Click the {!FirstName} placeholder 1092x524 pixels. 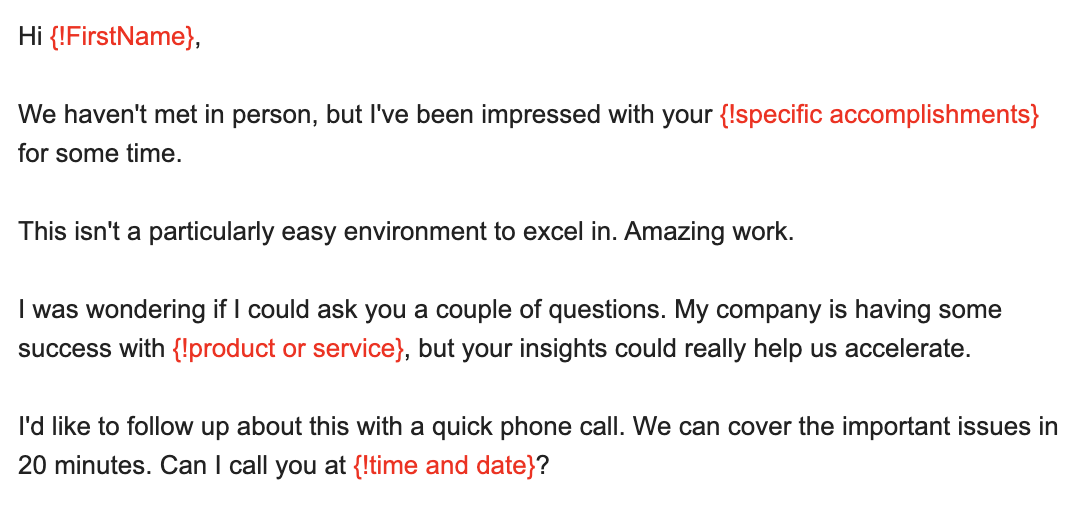tap(123, 38)
